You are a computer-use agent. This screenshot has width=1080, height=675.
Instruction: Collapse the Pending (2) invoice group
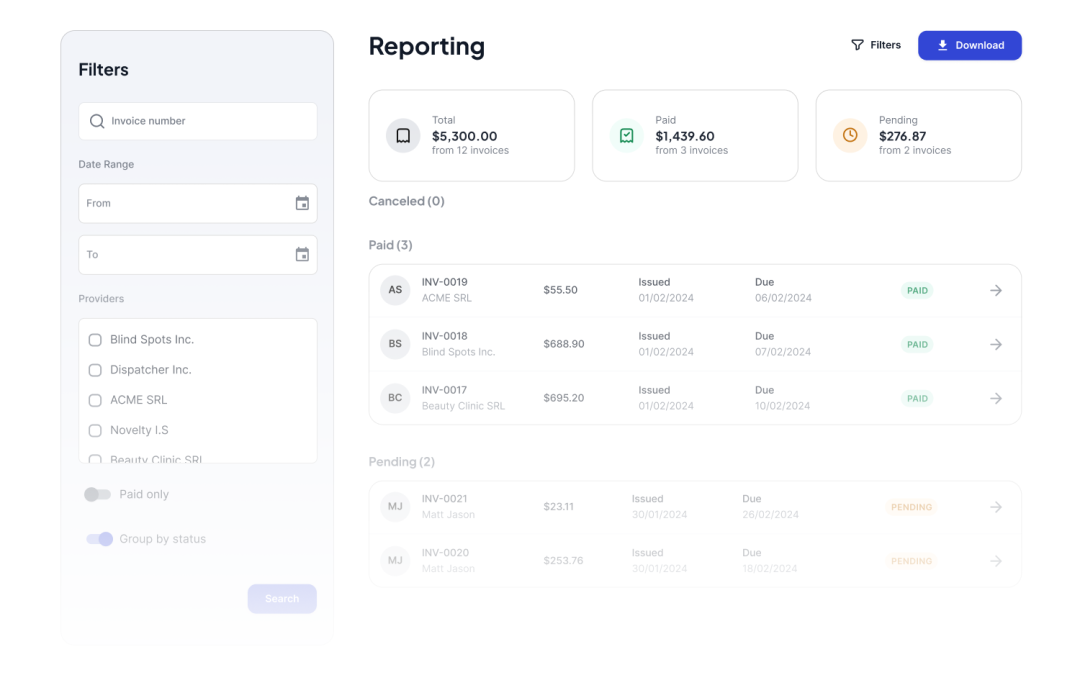click(401, 462)
